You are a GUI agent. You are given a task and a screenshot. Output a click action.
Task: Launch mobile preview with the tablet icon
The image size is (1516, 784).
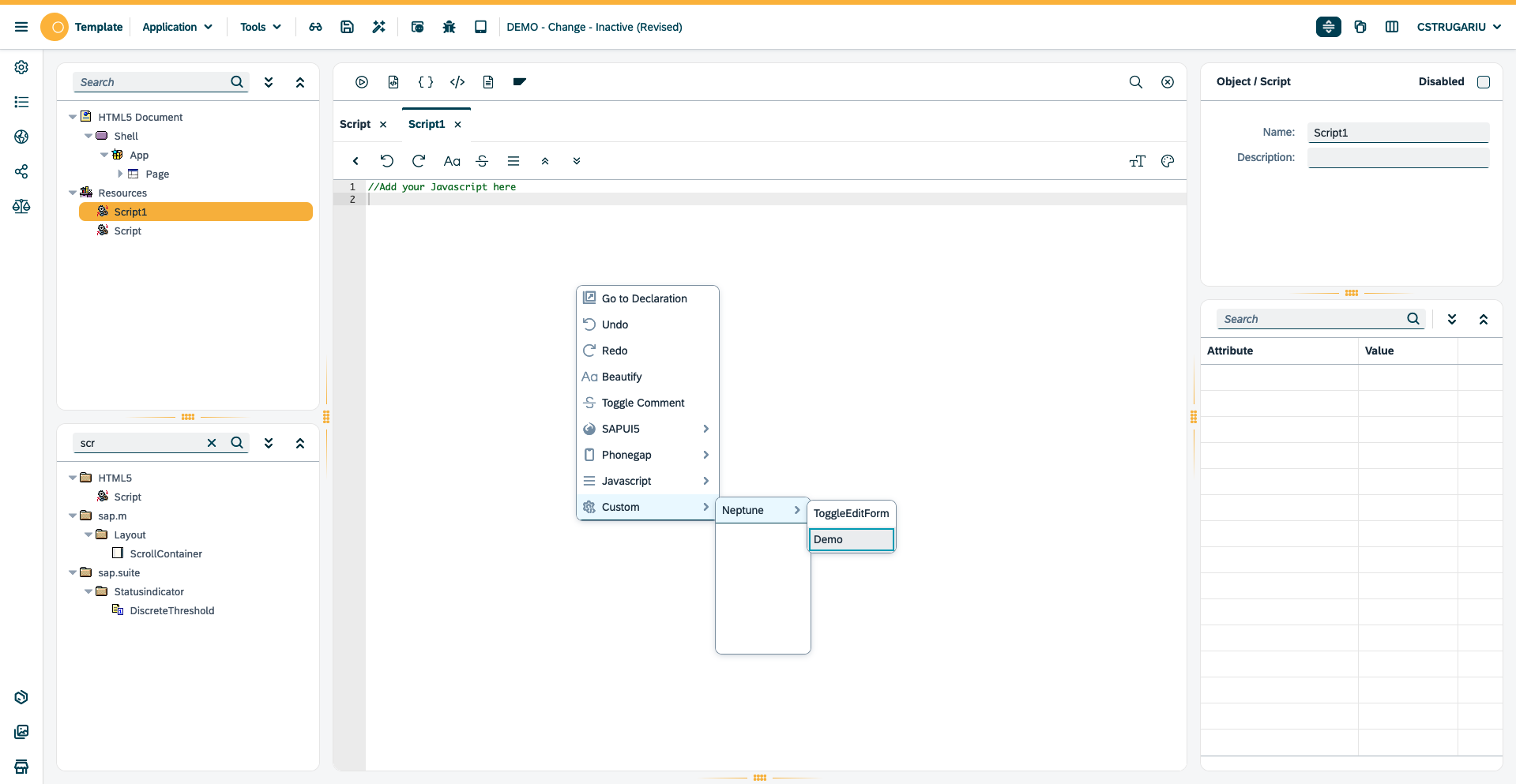tap(480, 26)
